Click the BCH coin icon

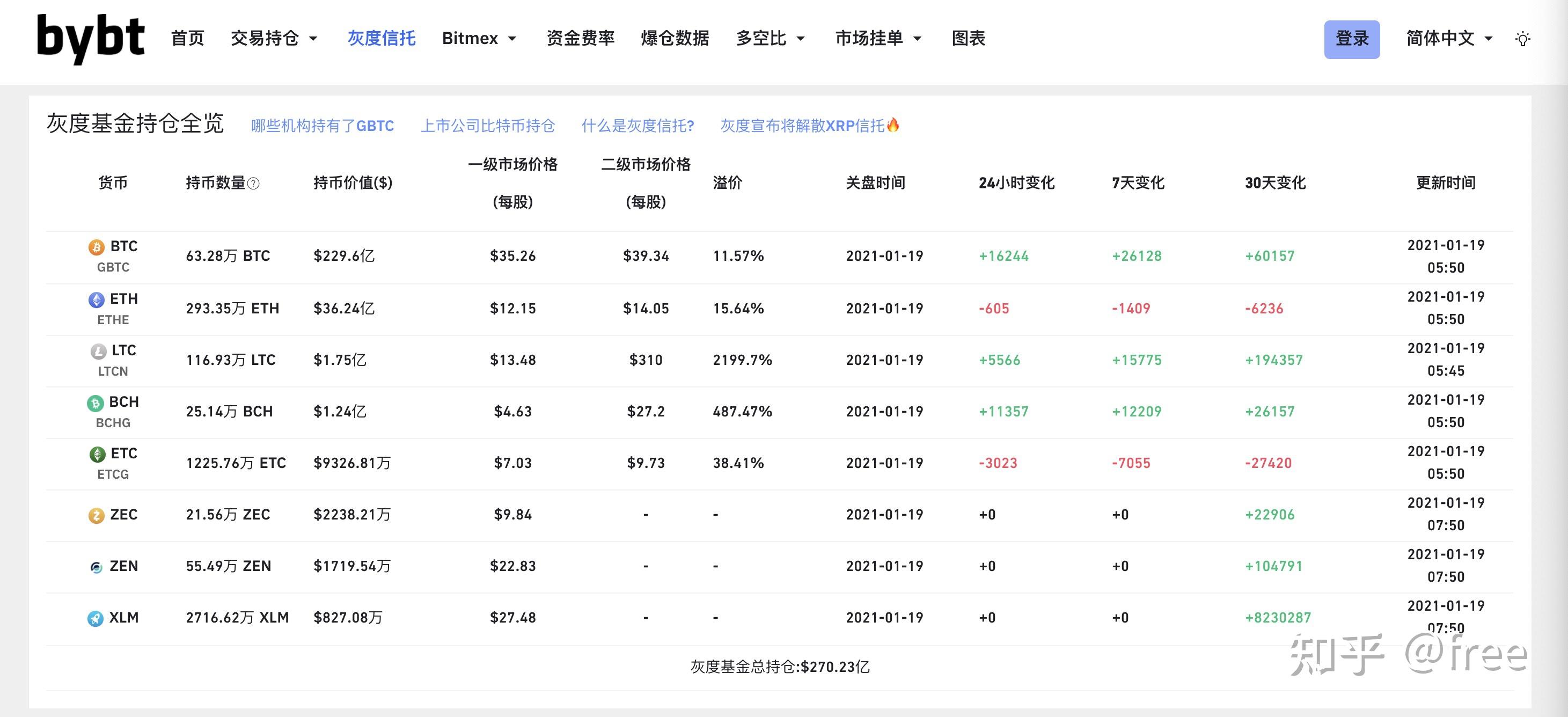click(x=95, y=403)
